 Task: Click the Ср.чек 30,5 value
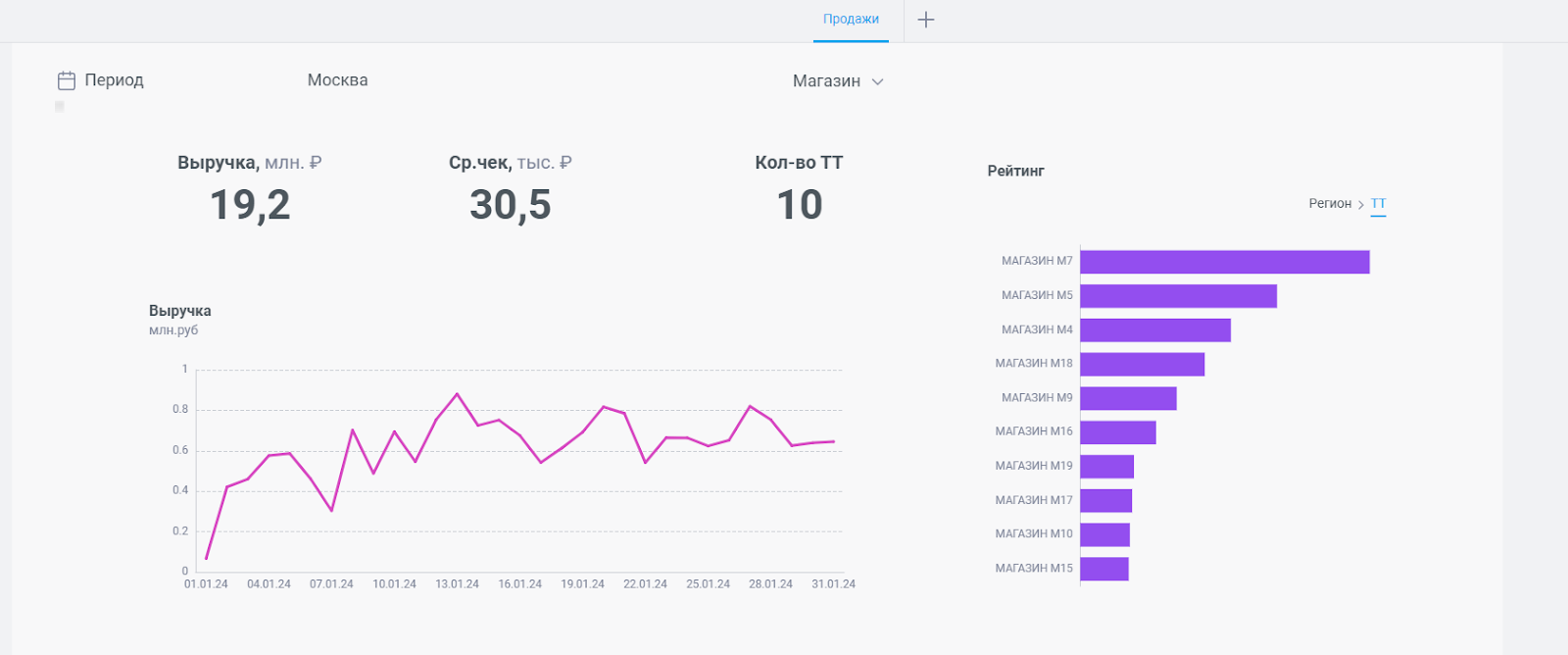click(511, 205)
